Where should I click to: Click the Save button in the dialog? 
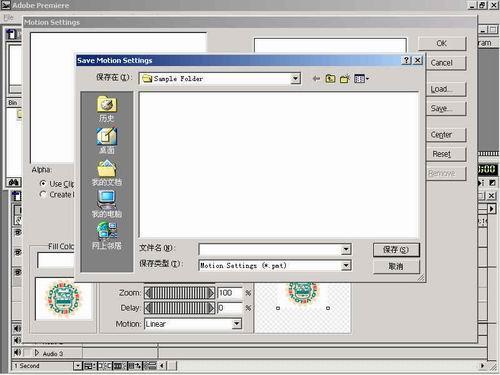tap(396, 250)
